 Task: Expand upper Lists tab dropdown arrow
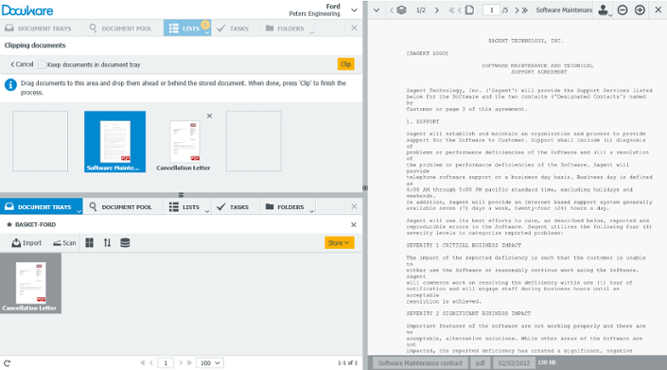(x=207, y=33)
